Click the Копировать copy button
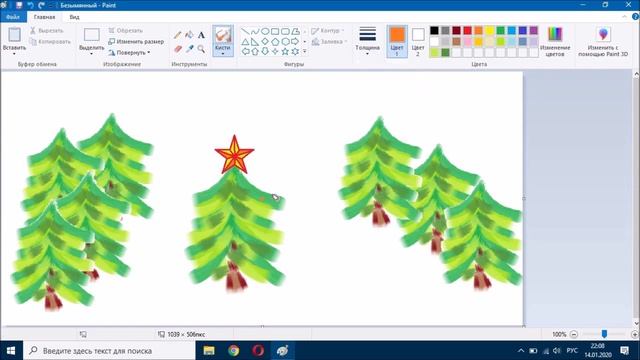 [50, 42]
